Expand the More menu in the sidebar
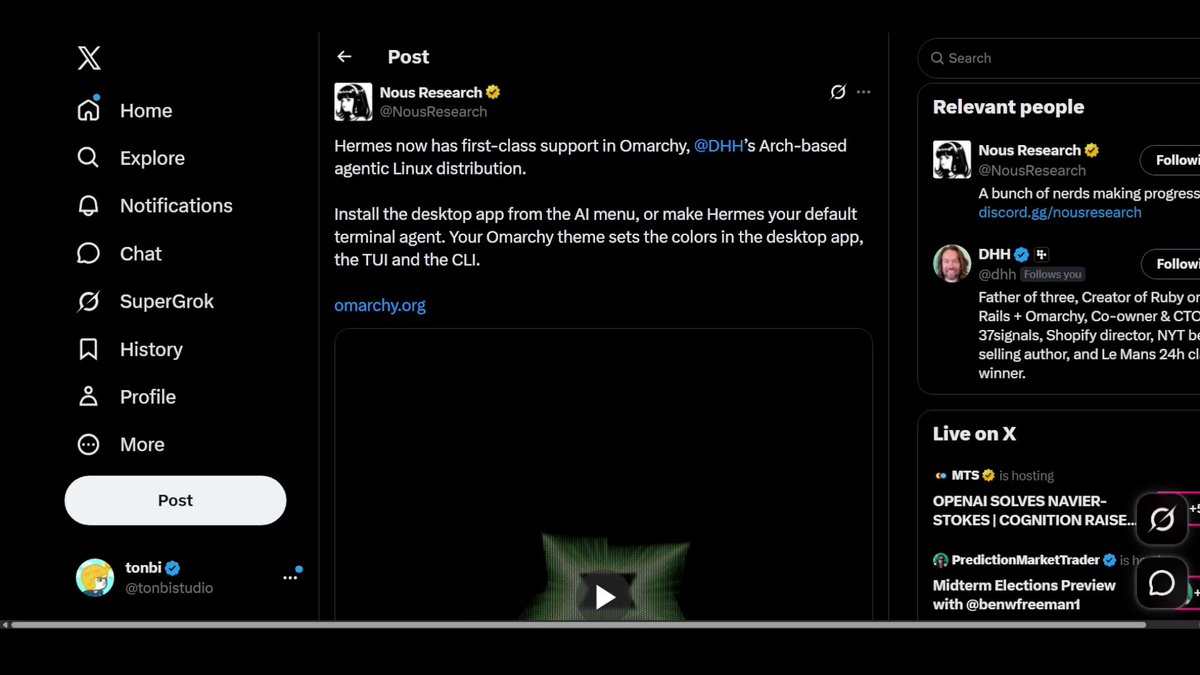The width and height of the screenshot is (1200, 675). click(120, 445)
